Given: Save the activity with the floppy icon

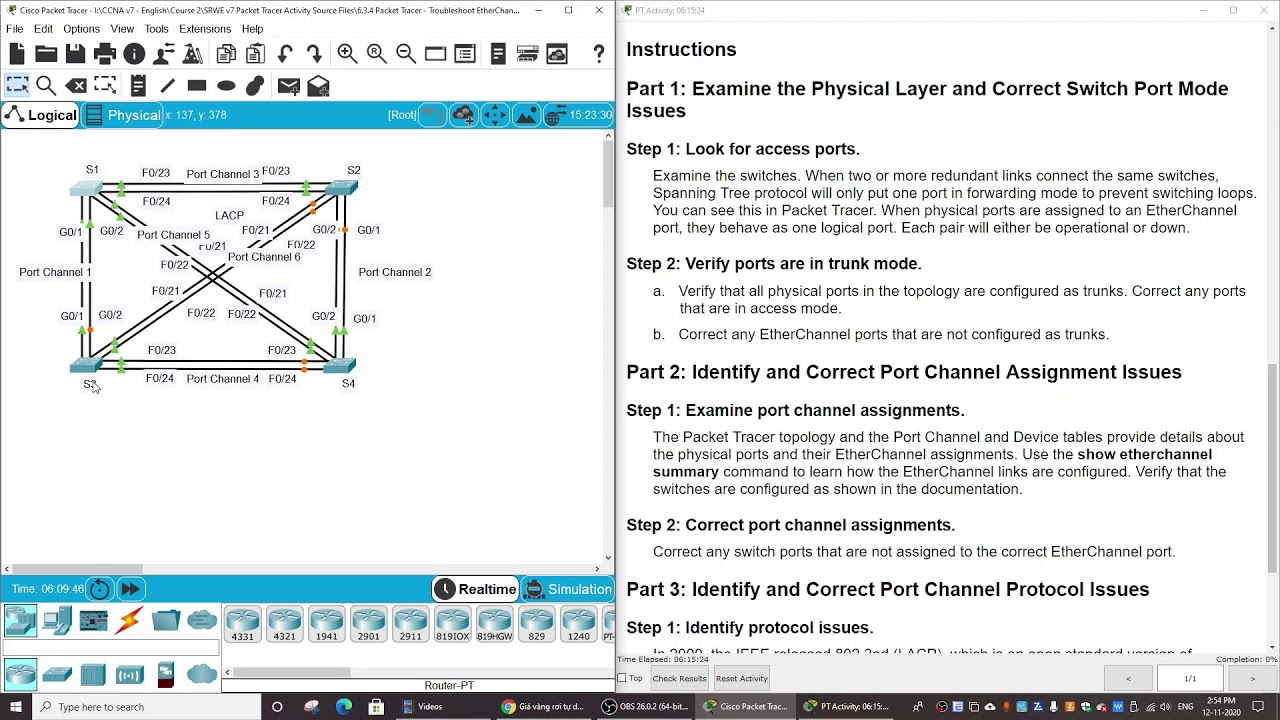Looking at the screenshot, I should point(75,54).
